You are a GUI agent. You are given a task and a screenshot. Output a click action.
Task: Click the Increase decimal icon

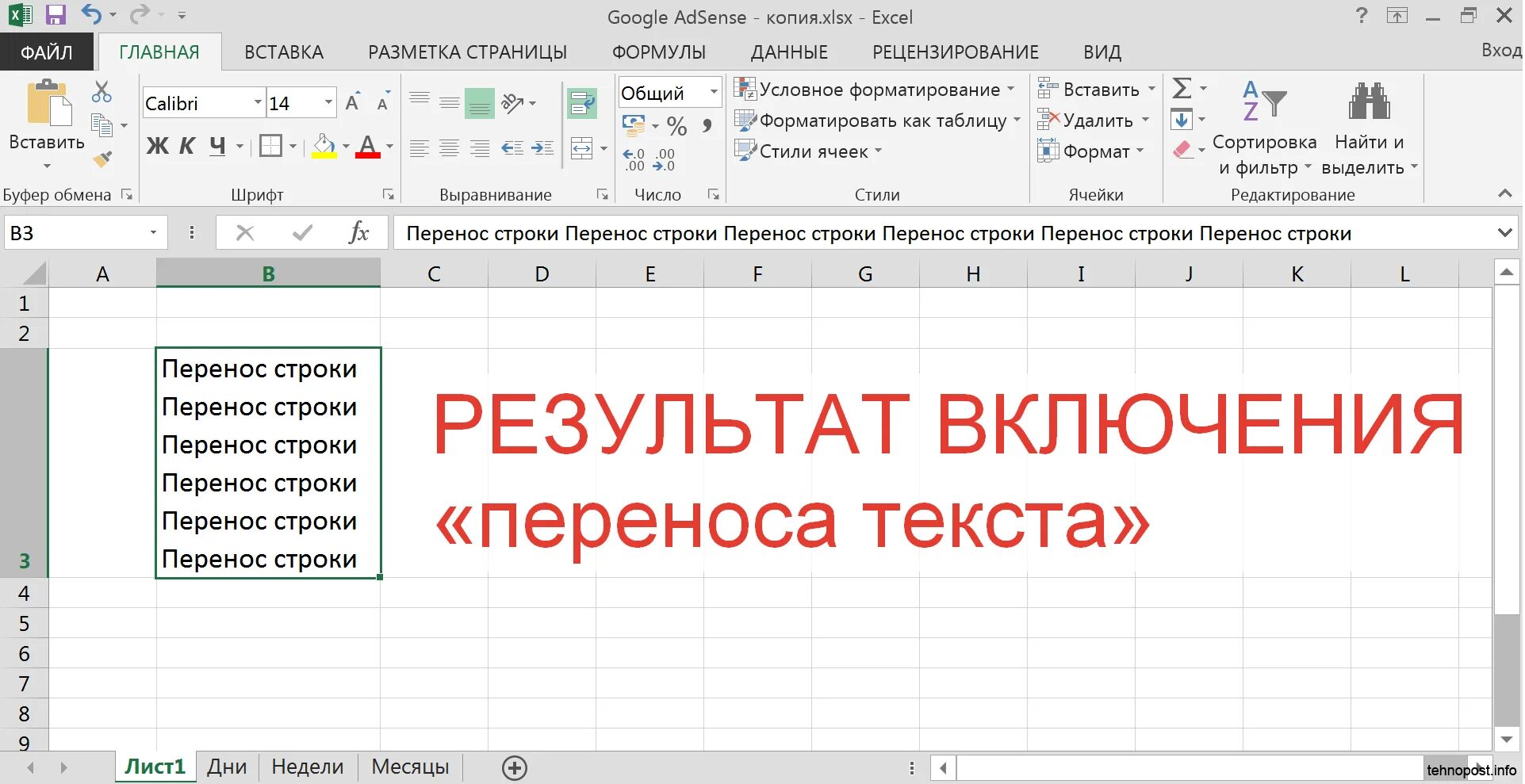[634, 159]
